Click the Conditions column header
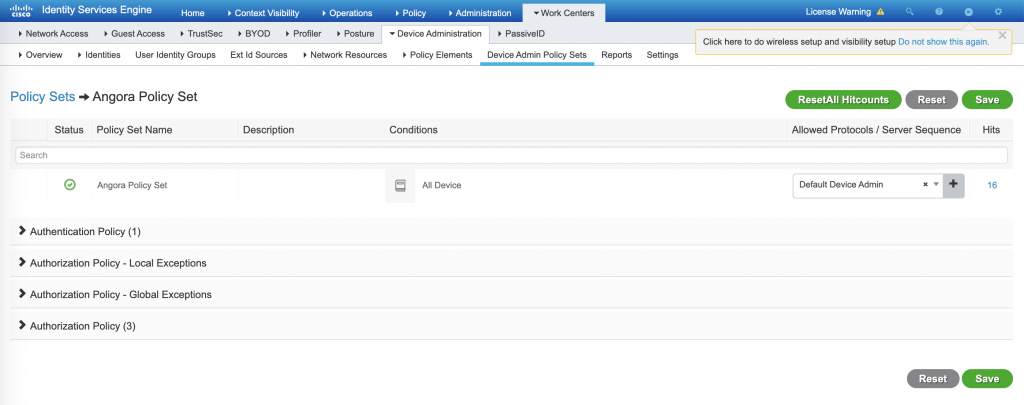The width and height of the screenshot is (1024, 405). coord(413,129)
